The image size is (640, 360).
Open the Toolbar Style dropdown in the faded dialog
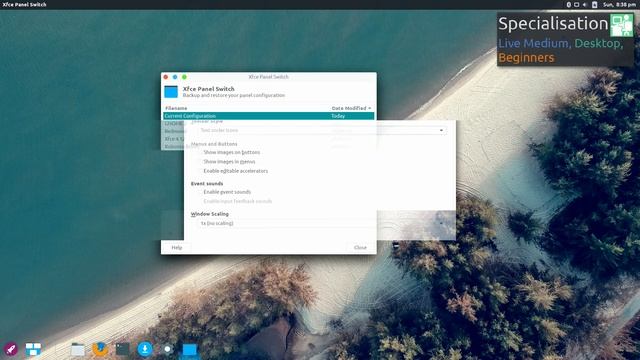322,130
